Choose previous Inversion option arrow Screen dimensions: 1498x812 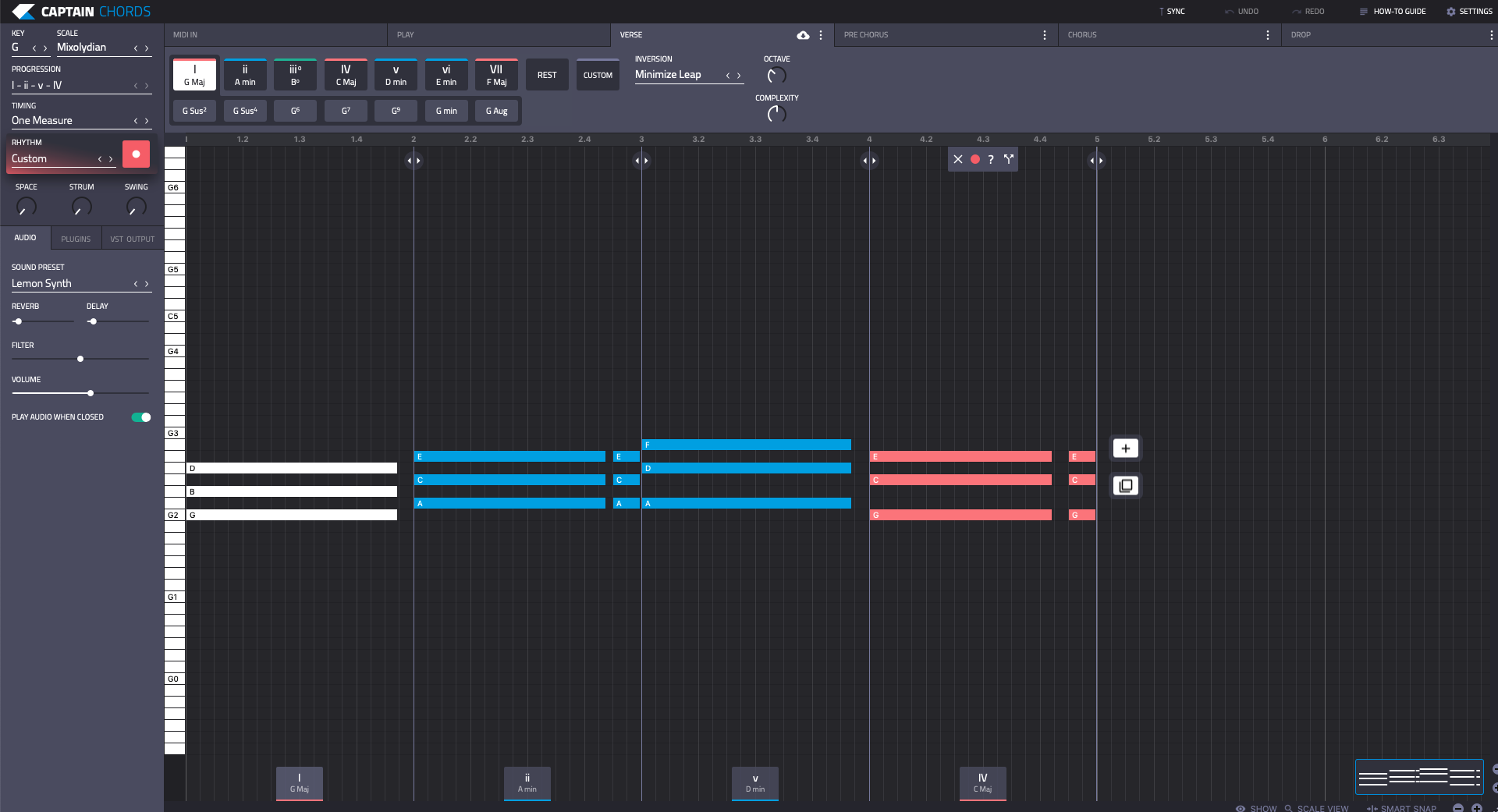click(728, 76)
